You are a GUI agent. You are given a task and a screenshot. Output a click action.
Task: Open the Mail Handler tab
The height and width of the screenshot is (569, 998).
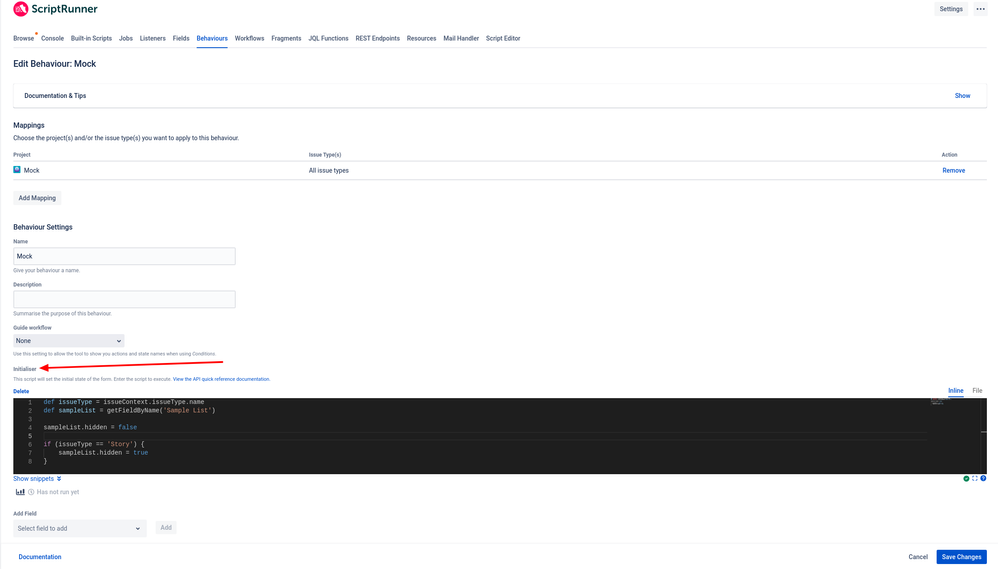click(461, 38)
